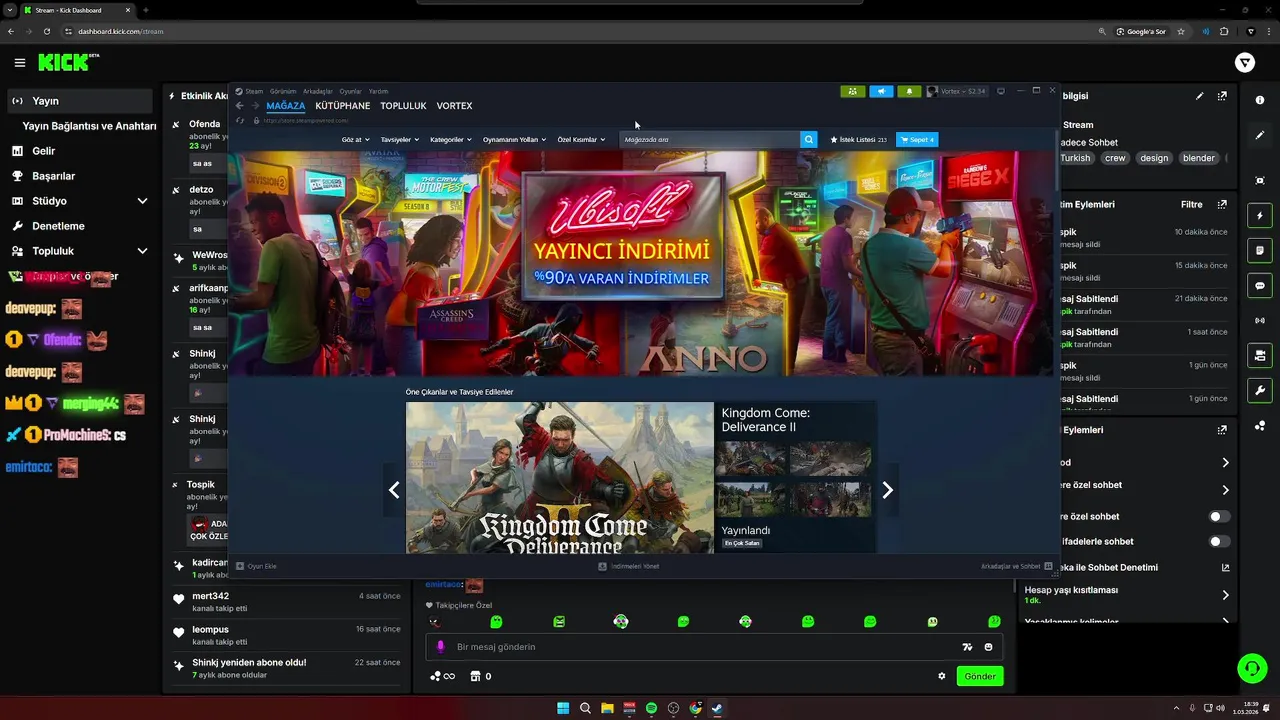The image size is (1280, 720).
Task: Open the Vortex account dropdown in Steam
Action: pos(957,91)
